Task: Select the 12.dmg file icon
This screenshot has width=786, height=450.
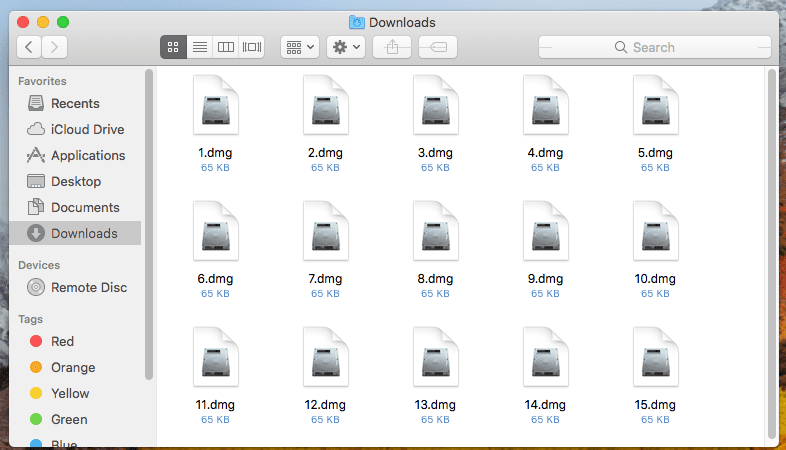Action: pos(326,357)
